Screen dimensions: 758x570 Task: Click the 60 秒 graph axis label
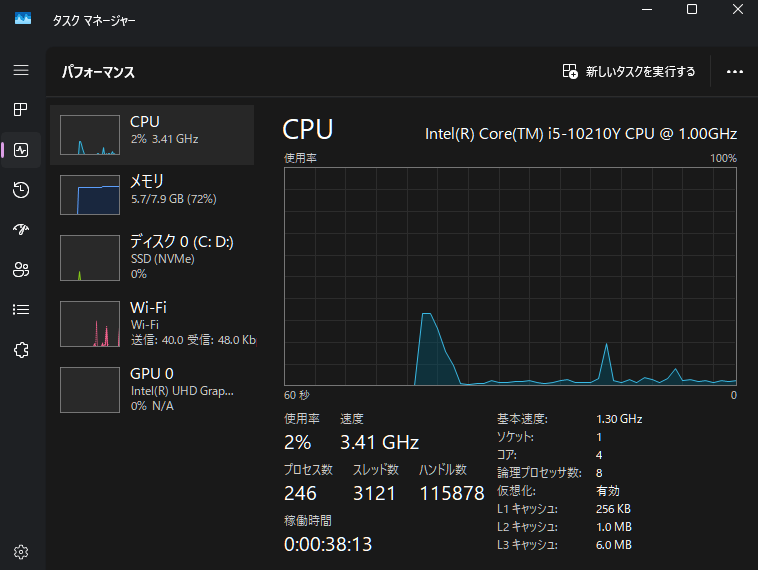pyautogui.click(x=297, y=395)
